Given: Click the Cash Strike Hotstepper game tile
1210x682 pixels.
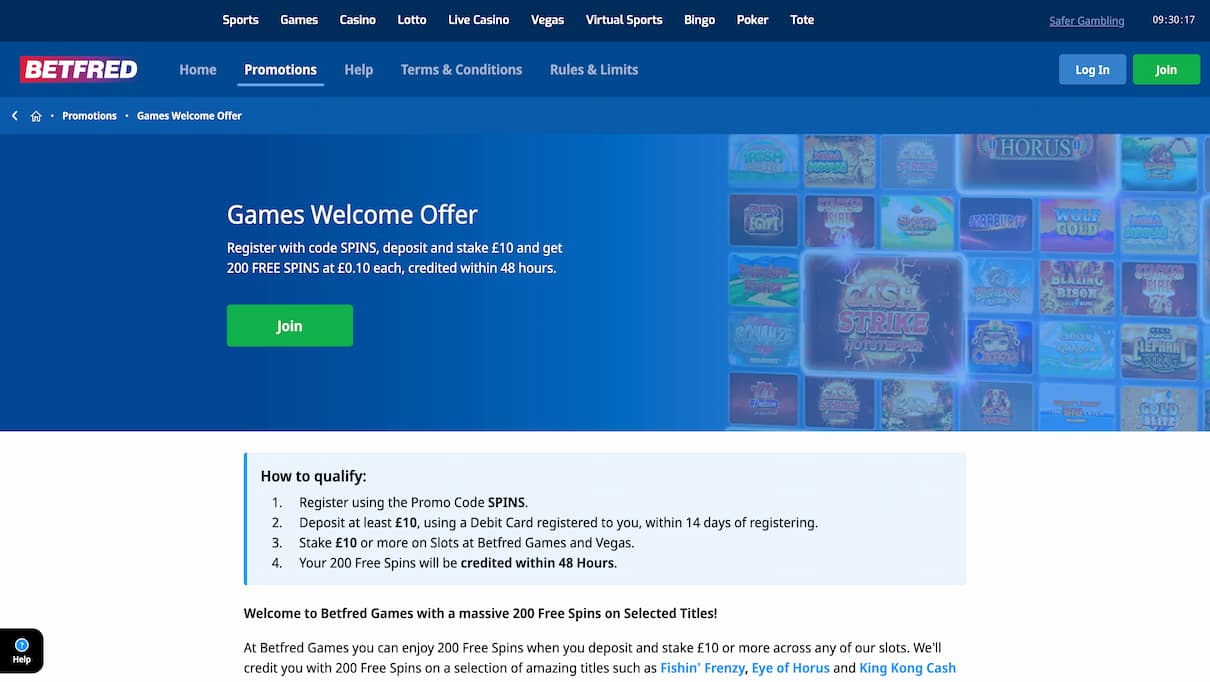Looking at the screenshot, I should tap(884, 316).
